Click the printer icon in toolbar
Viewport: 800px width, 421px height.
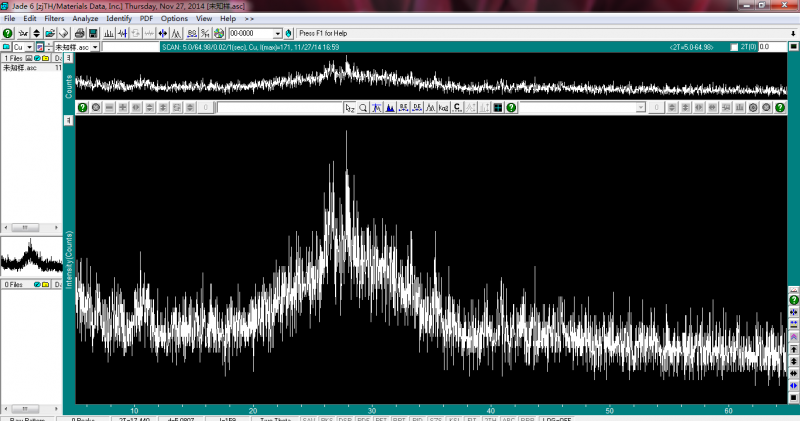pos(78,33)
